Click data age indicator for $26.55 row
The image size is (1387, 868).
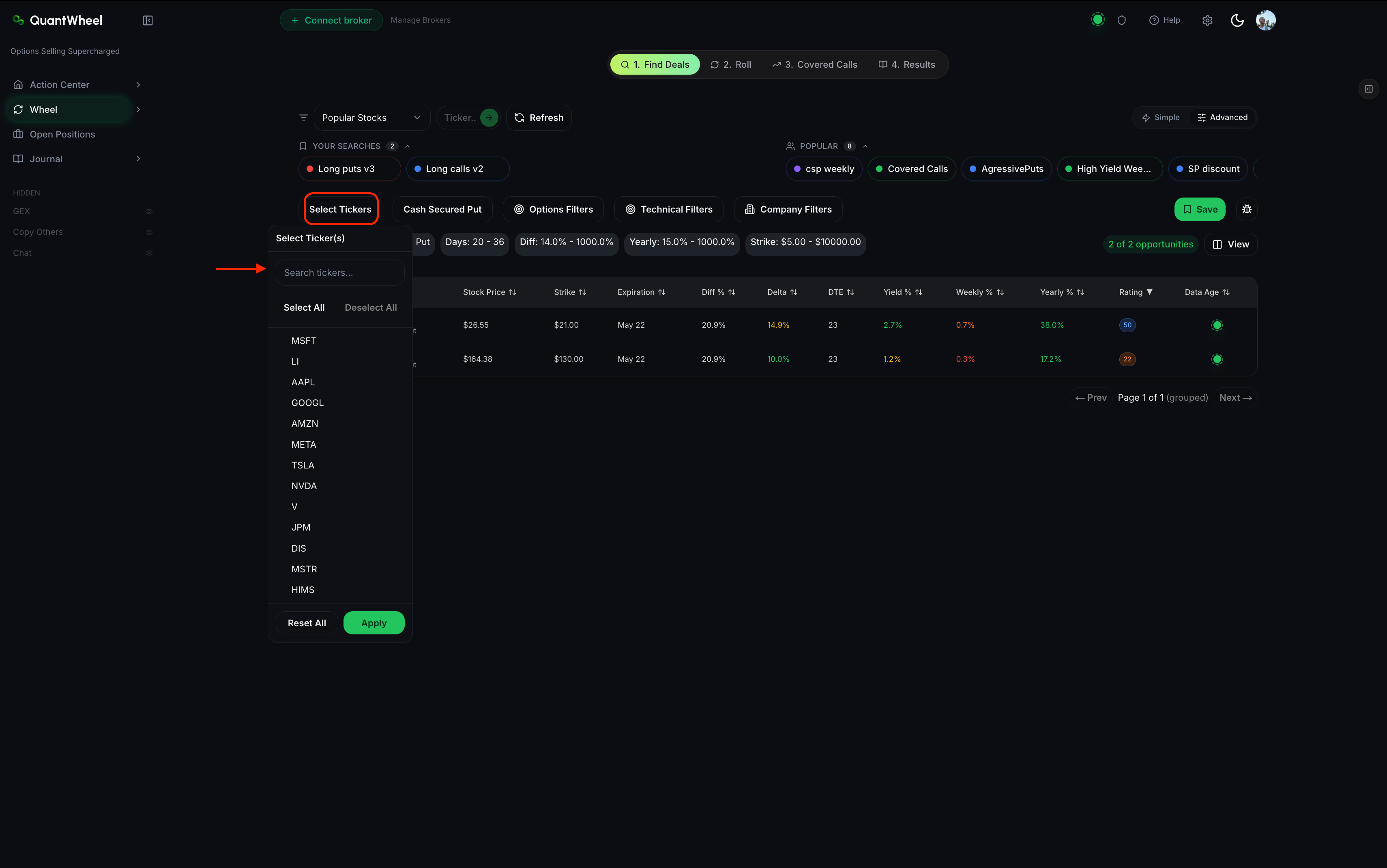(1217, 325)
